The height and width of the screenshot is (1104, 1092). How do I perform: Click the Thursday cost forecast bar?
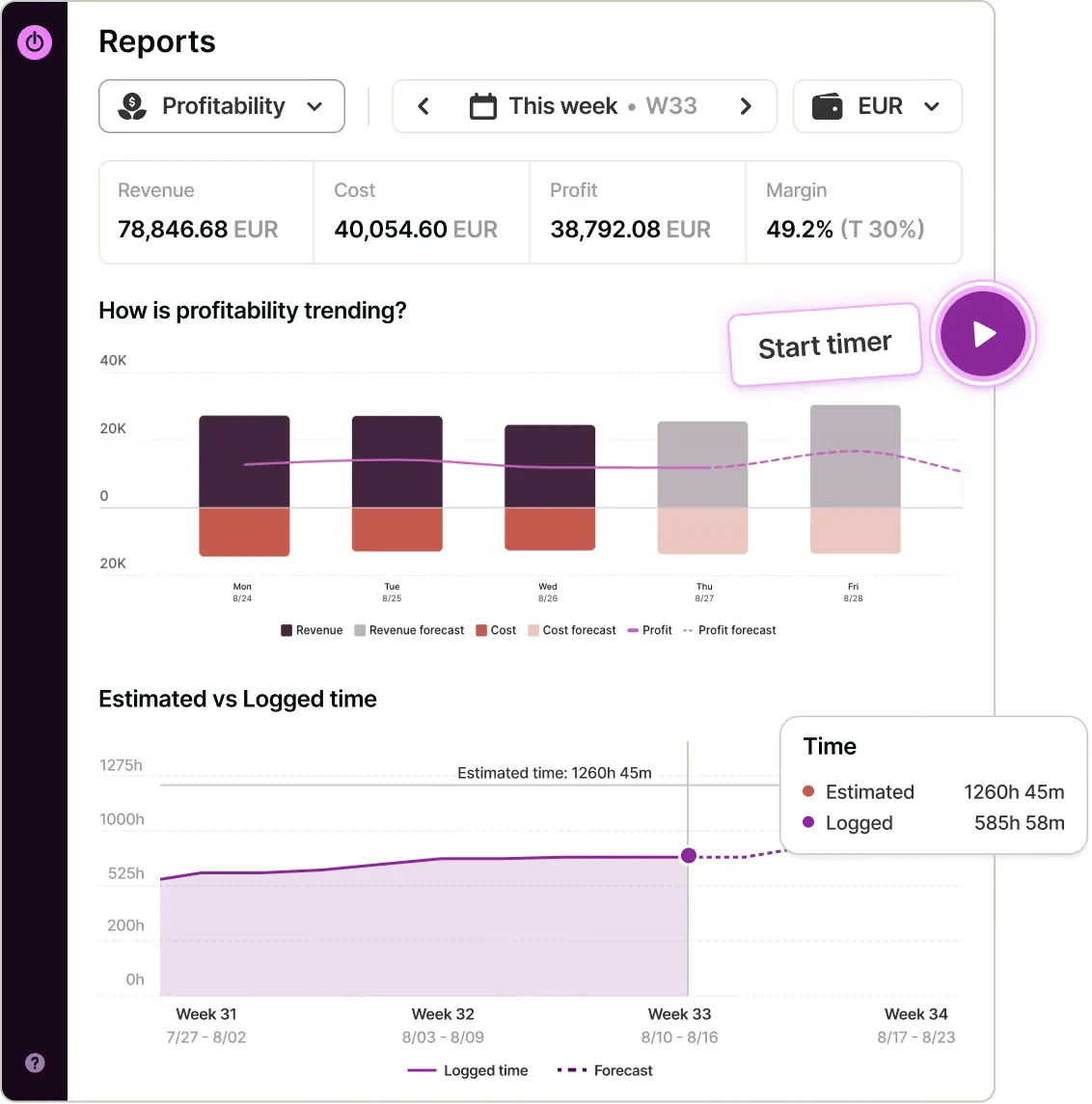[x=702, y=531]
